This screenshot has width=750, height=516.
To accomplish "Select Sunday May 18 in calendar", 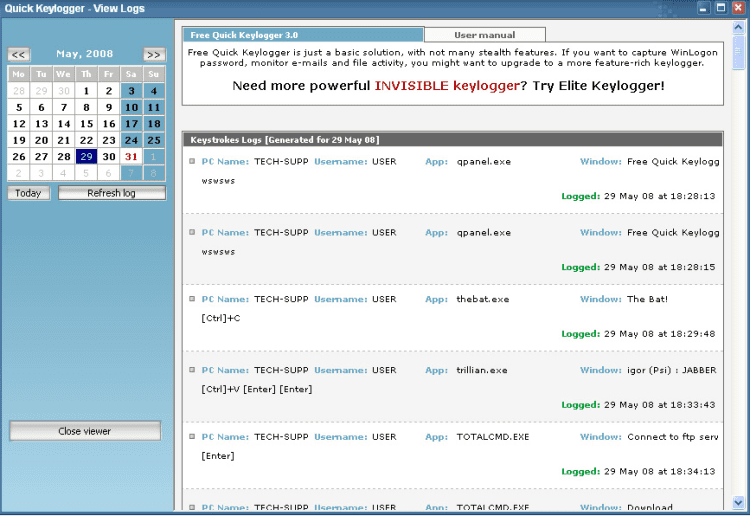I will (x=154, y=124).
